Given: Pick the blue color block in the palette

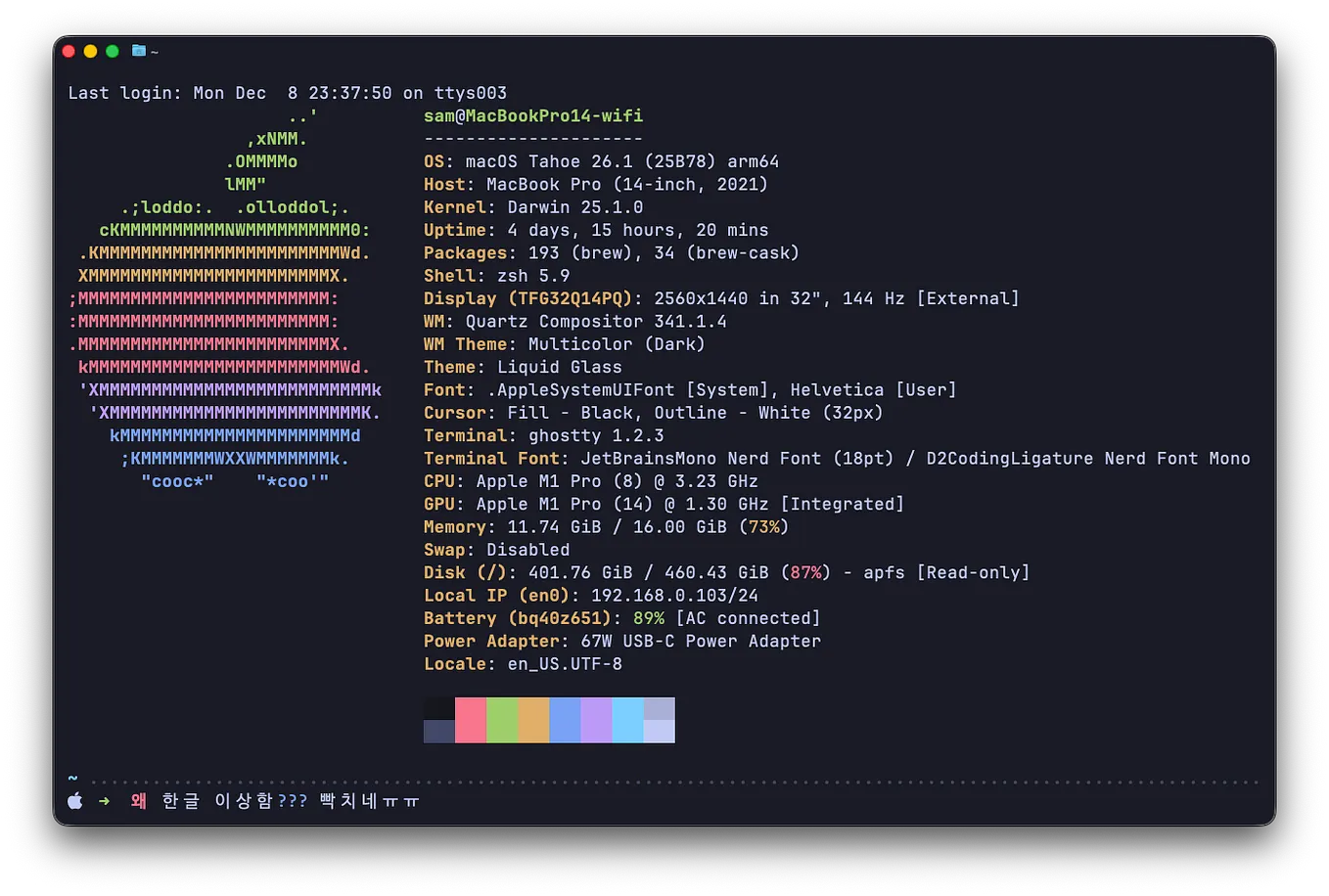Looking at the screenshot, I should tap(565, 720).
